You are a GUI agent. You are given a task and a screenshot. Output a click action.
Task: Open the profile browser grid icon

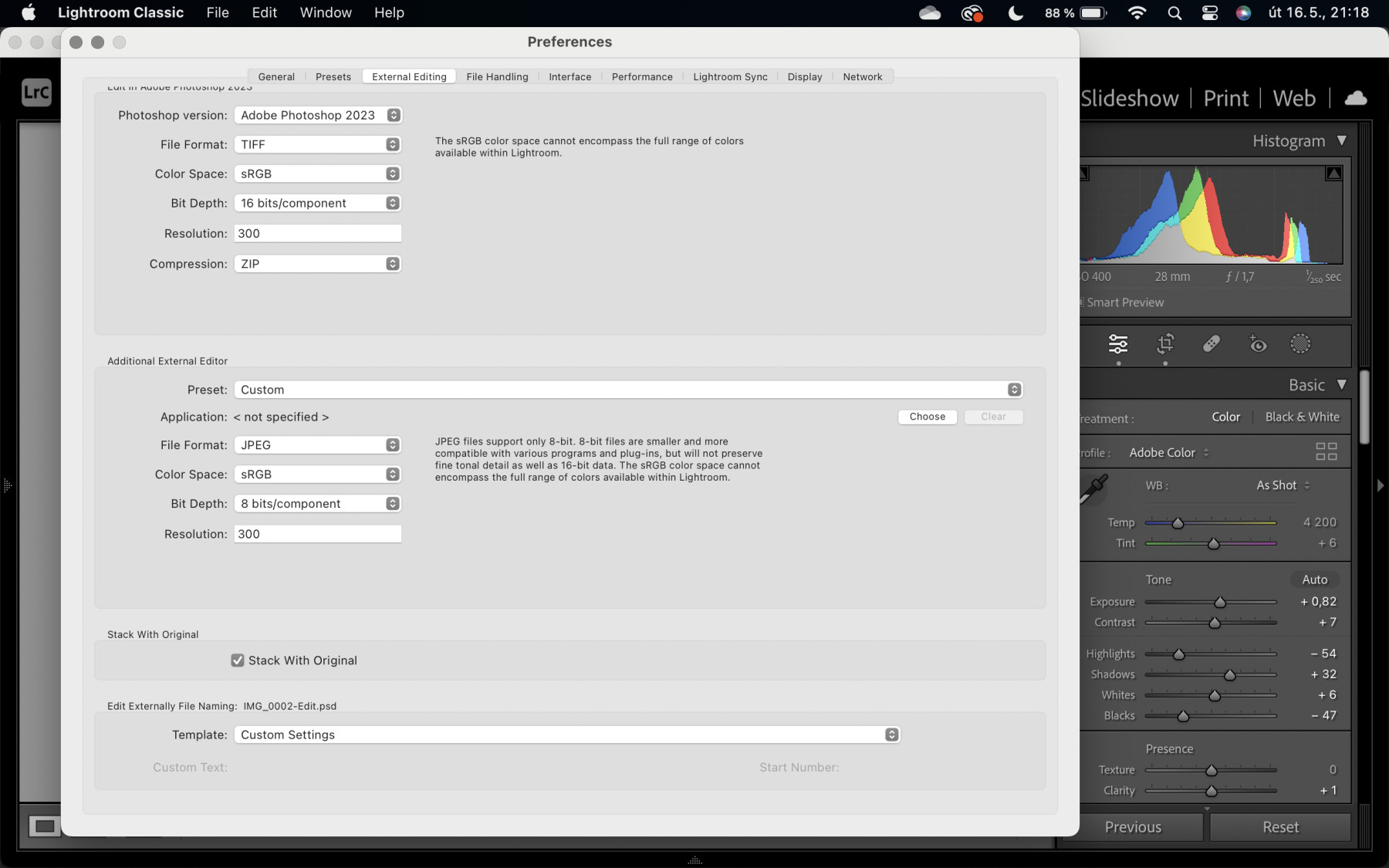click(1326, 451)
